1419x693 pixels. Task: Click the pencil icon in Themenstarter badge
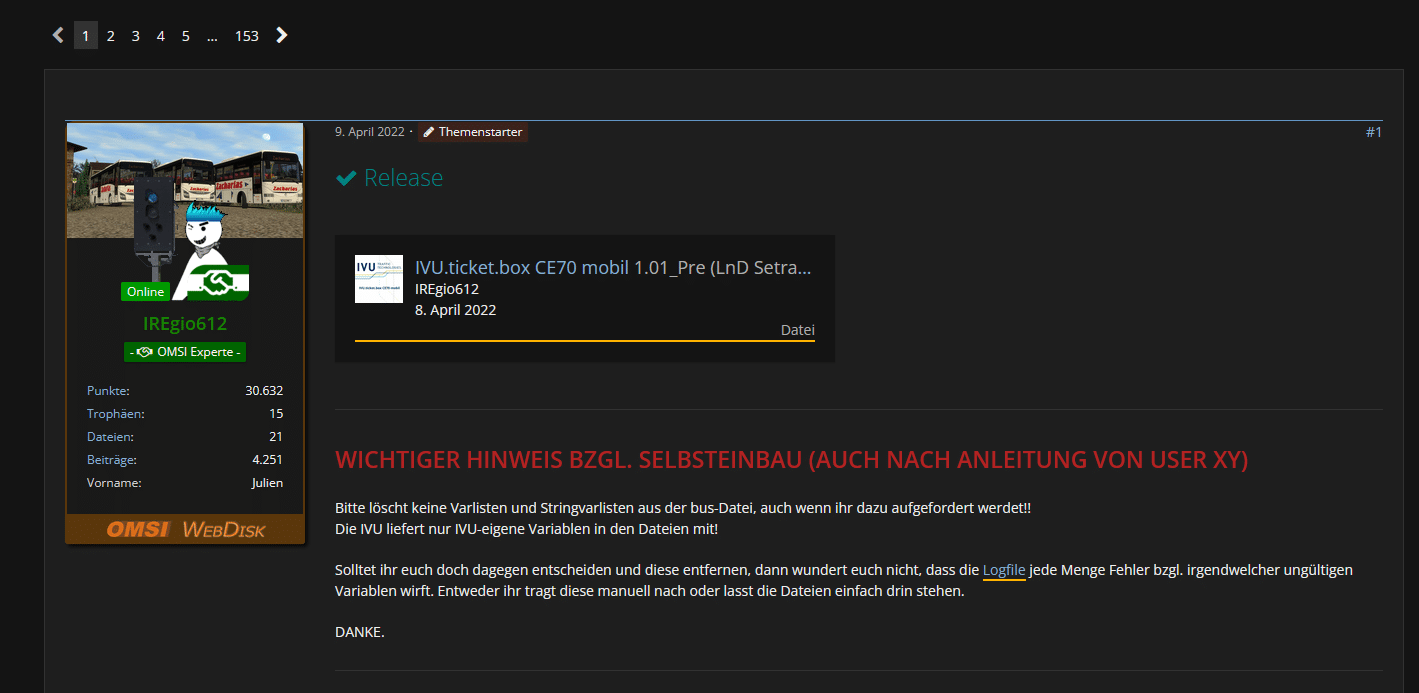click(429, 132)
